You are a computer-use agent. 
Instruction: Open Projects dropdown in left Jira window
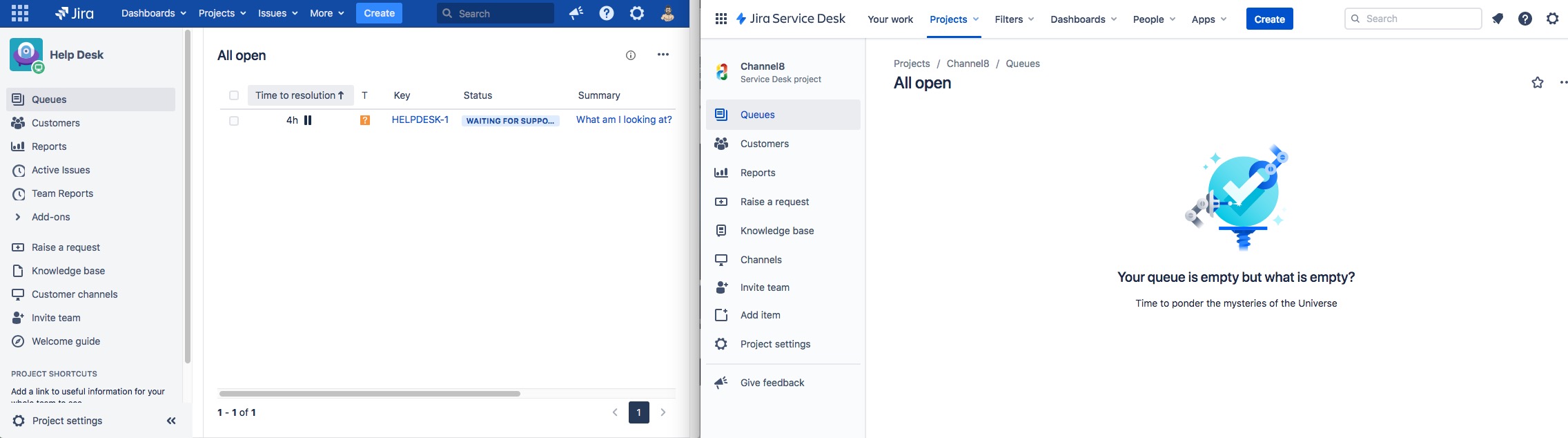pyautogui.click(x=222, y=13)
